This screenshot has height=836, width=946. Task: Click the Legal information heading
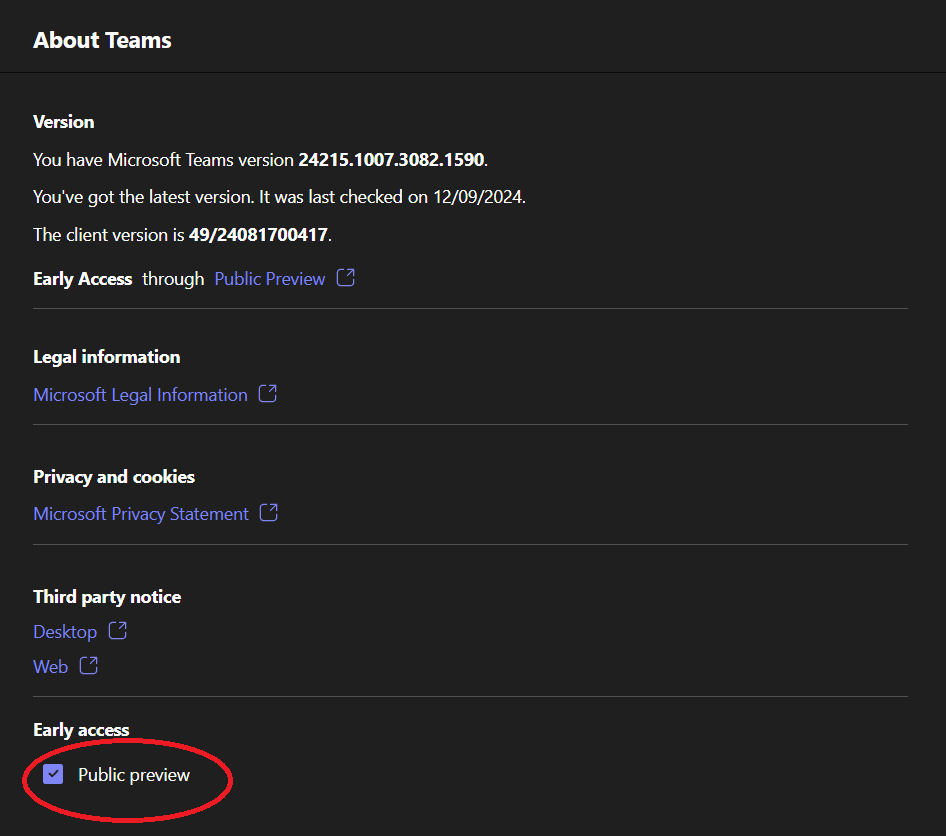(x=107, y=357)
